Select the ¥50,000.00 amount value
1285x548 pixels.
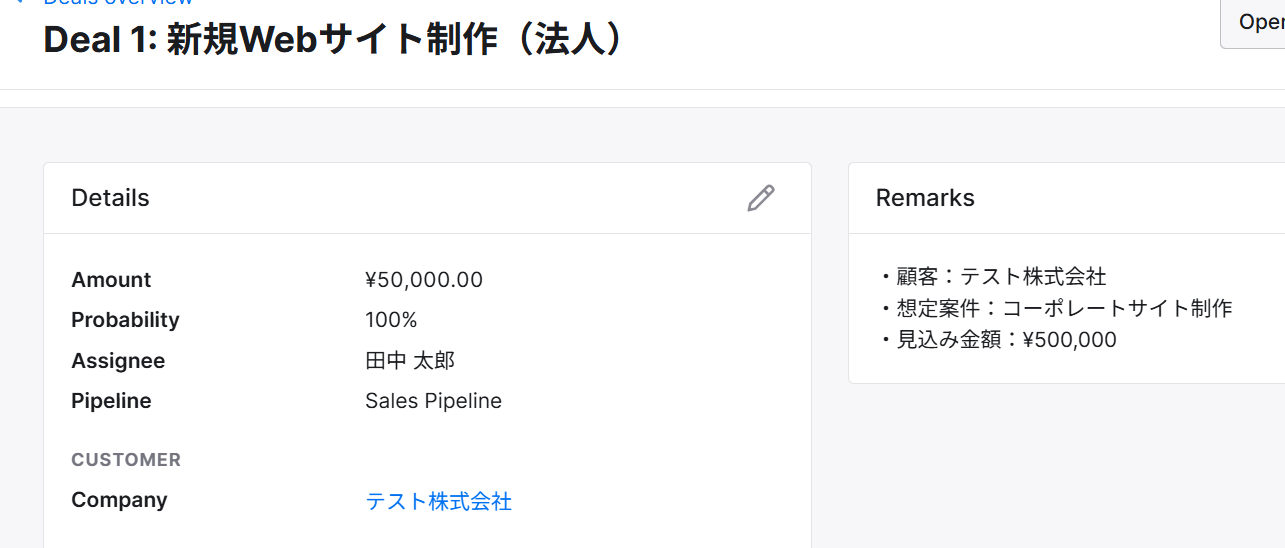(424, 280)
